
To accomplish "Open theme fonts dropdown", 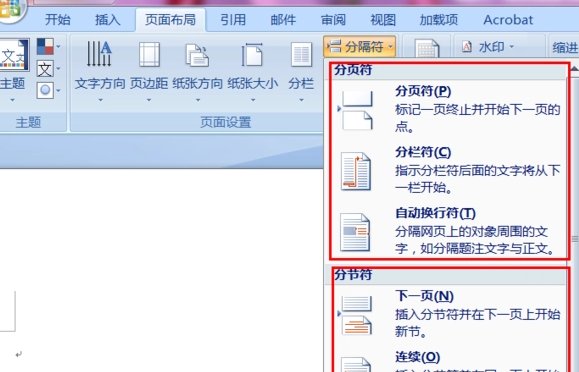I will tap(49, 69).
